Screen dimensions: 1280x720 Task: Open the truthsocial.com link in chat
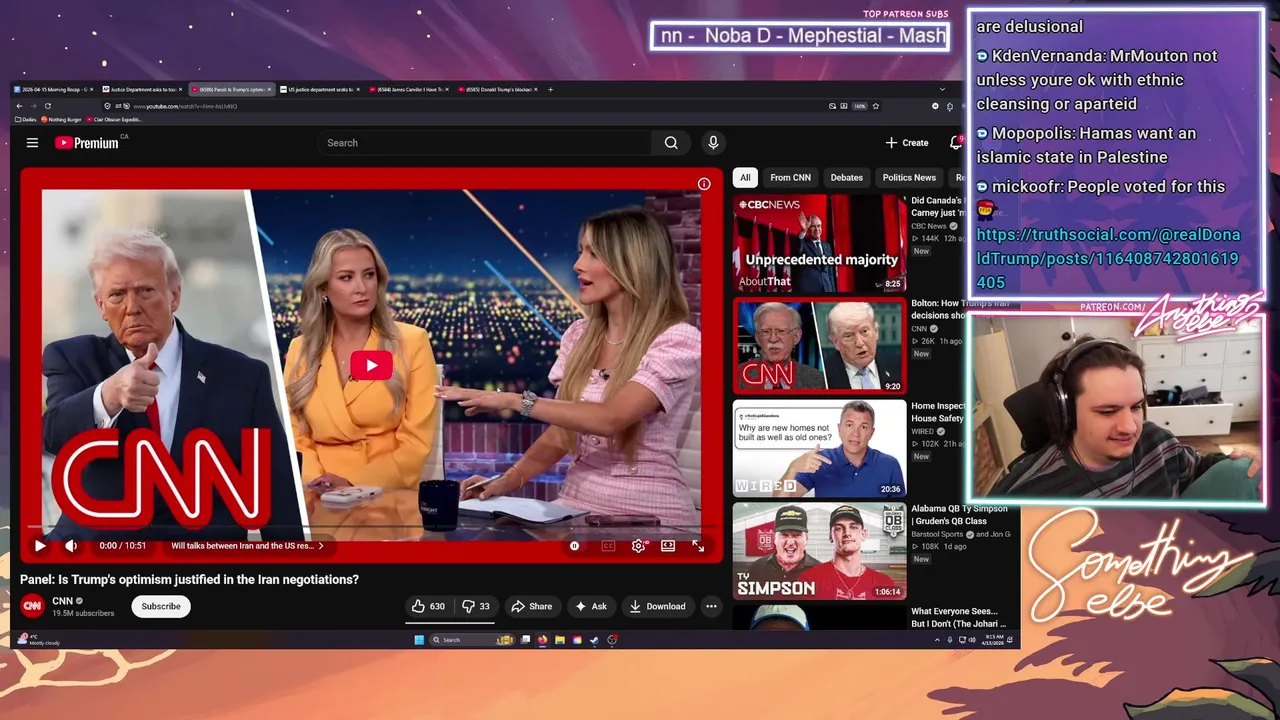(1108, 258)
